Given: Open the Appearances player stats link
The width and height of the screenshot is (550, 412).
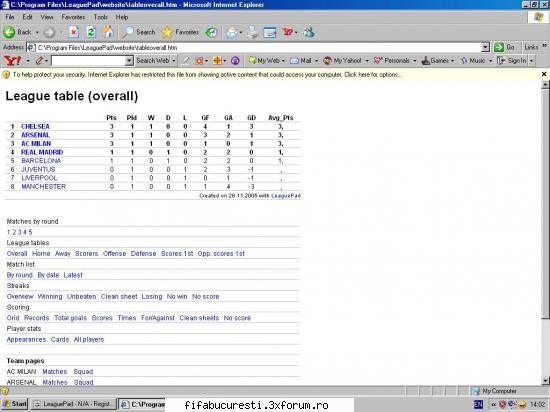Looking at the screenshot, I should coord(26,339).
